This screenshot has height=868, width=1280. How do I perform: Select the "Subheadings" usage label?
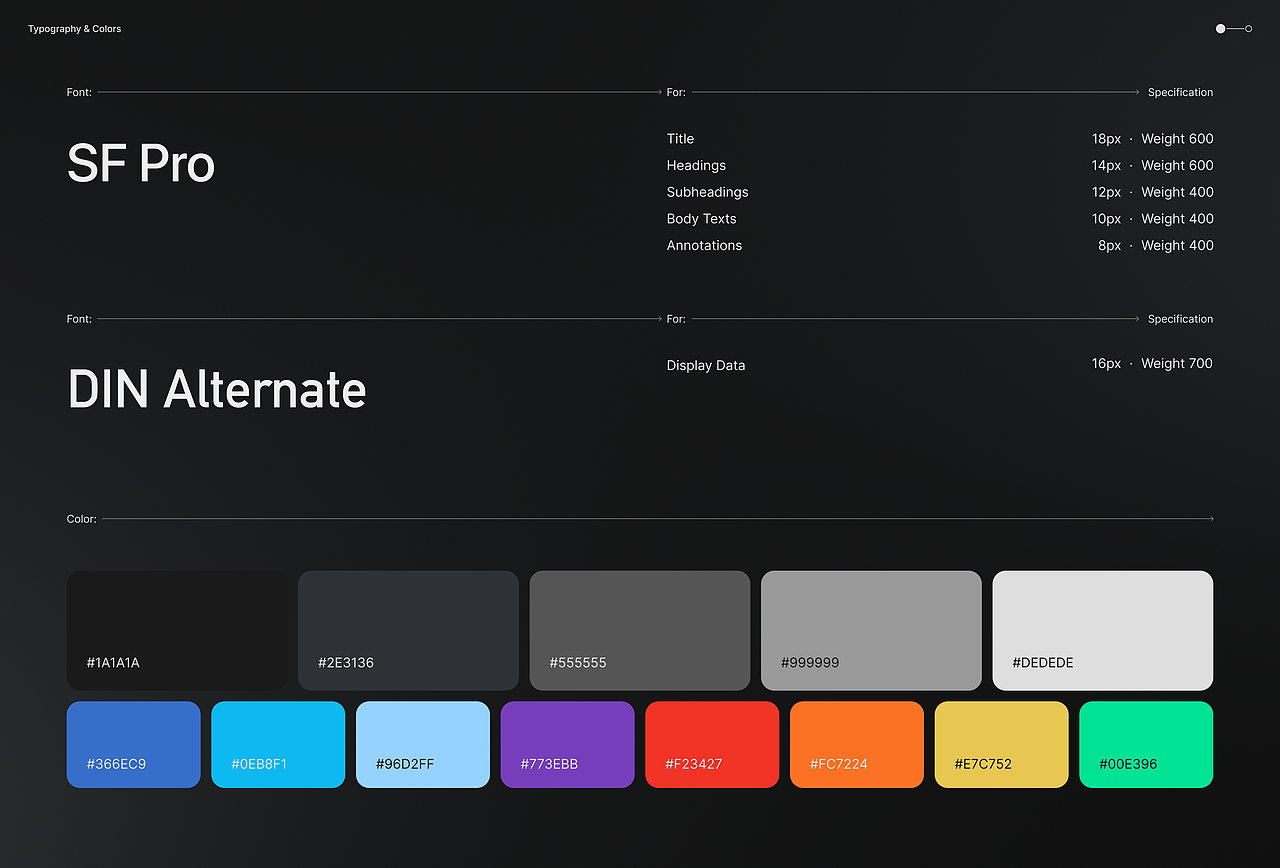(707, 192)
